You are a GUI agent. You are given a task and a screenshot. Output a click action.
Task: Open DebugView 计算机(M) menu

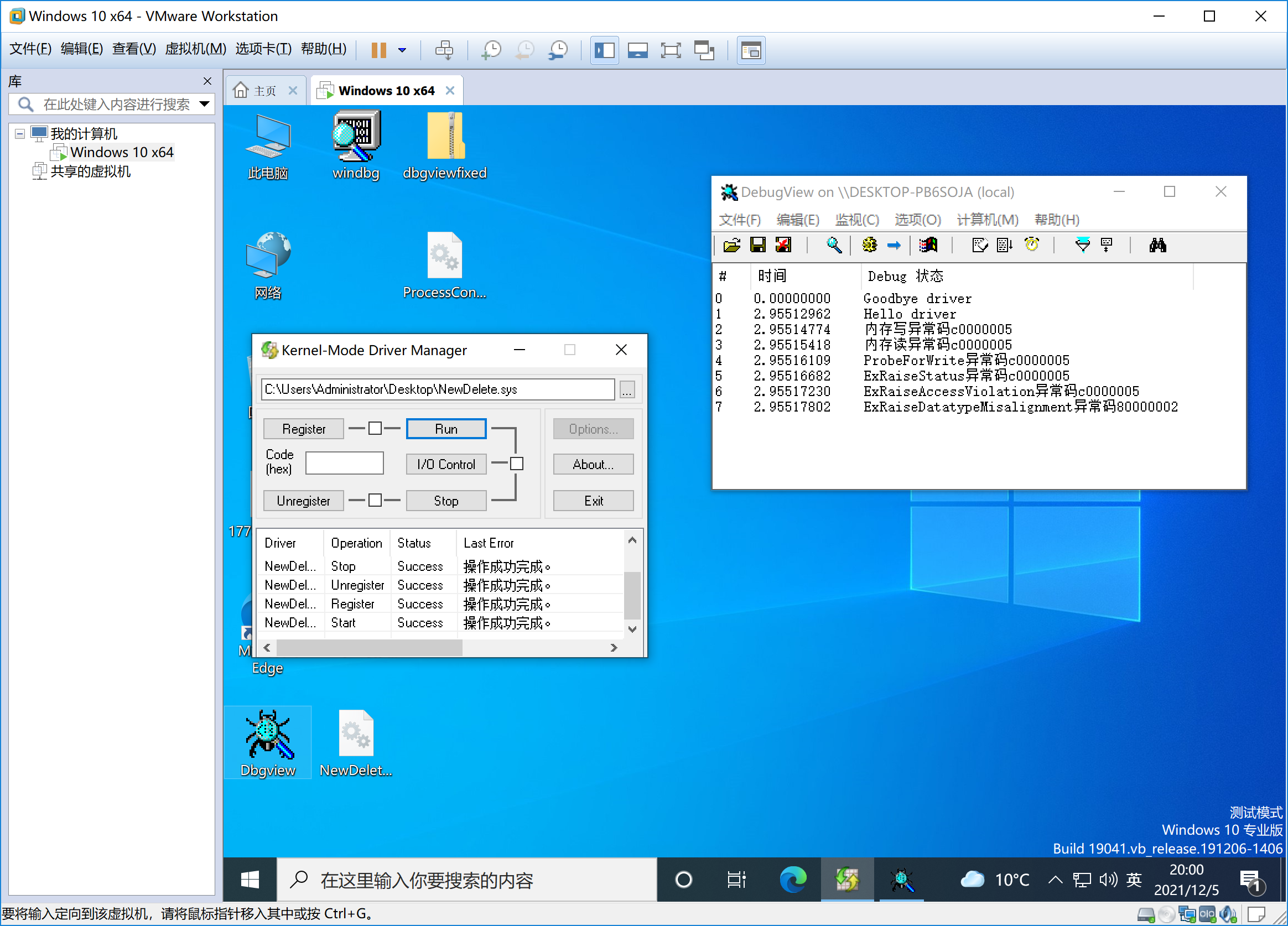pos(987,219)
